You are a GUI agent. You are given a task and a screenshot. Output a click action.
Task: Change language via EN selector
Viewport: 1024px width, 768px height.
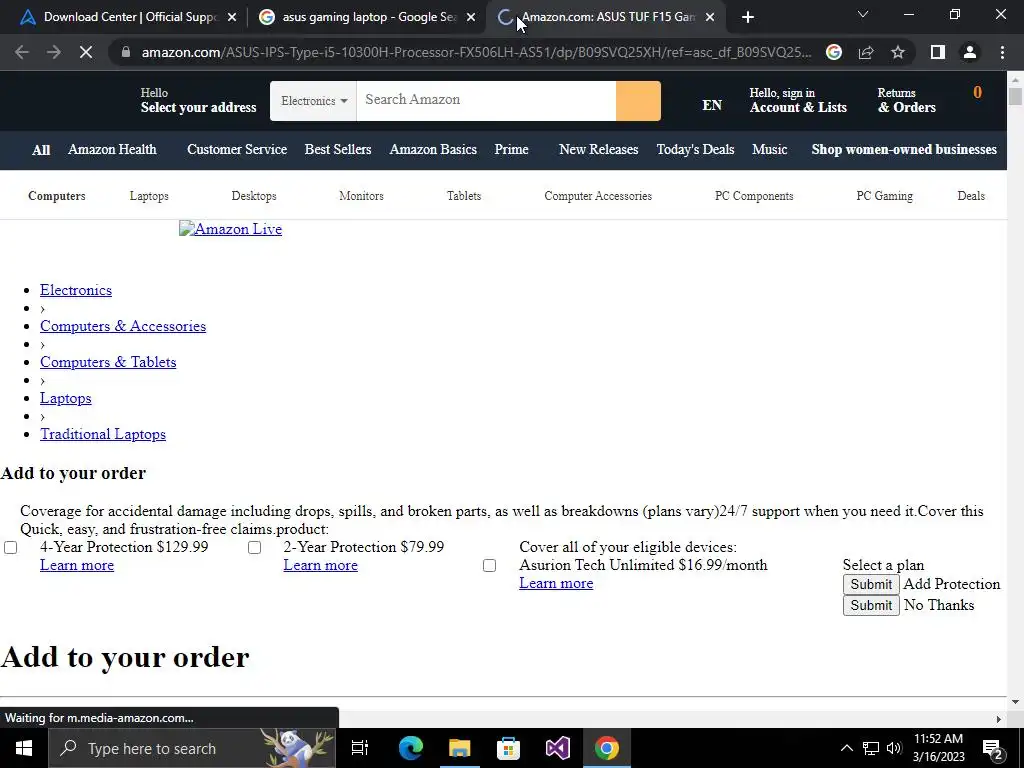point(712,105)
